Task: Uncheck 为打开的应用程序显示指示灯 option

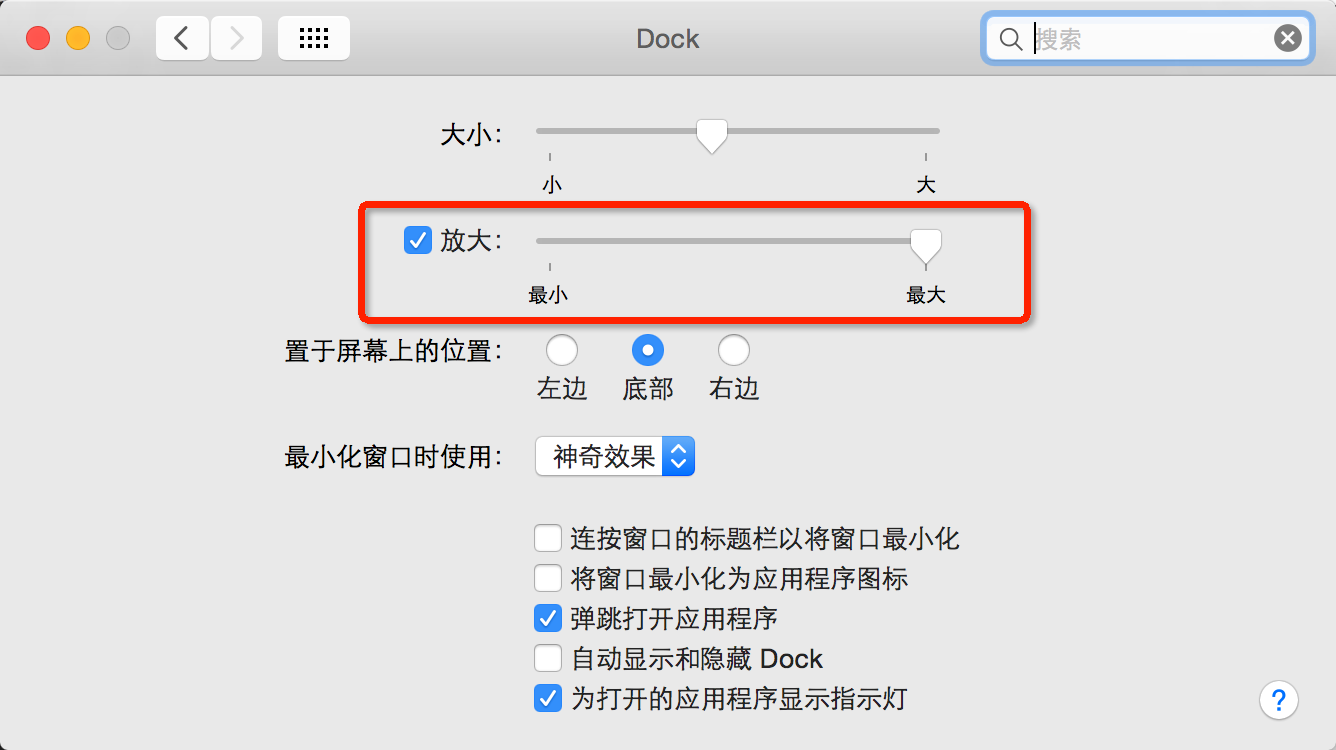Action: (x=547, y=698)
